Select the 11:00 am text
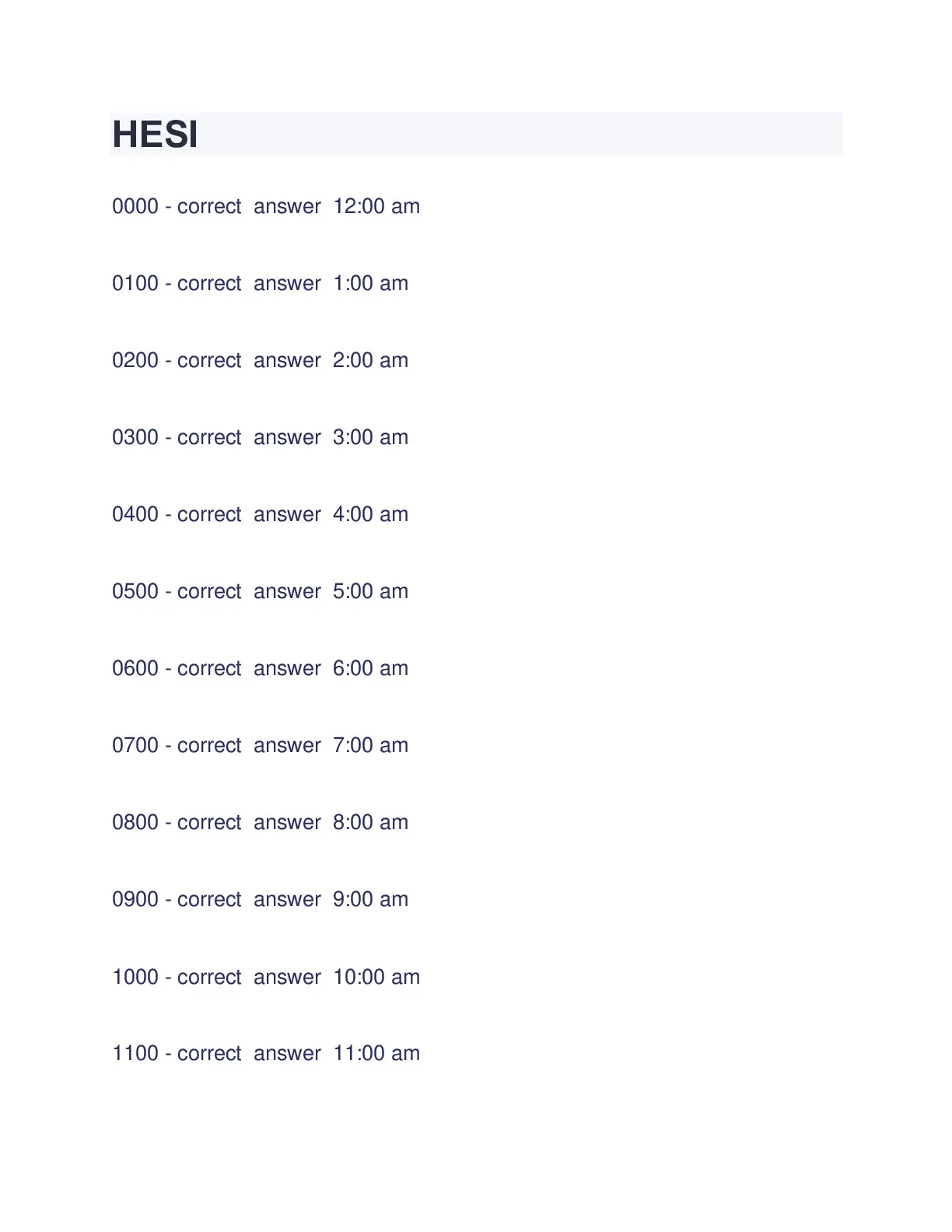 (x=376, y=1053)
